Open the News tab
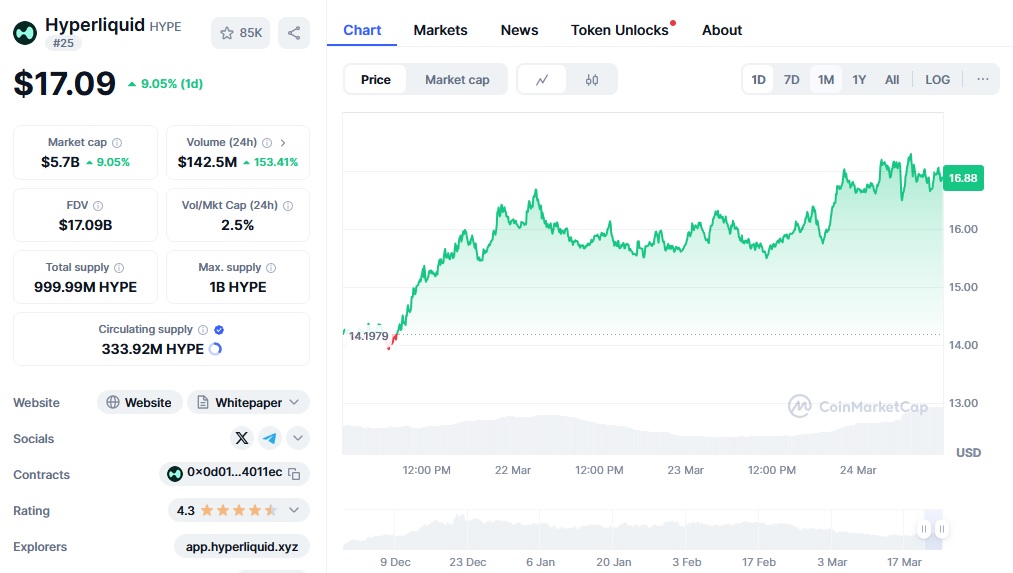Viewport: 1013px width, 573px height. pos(519,30)
